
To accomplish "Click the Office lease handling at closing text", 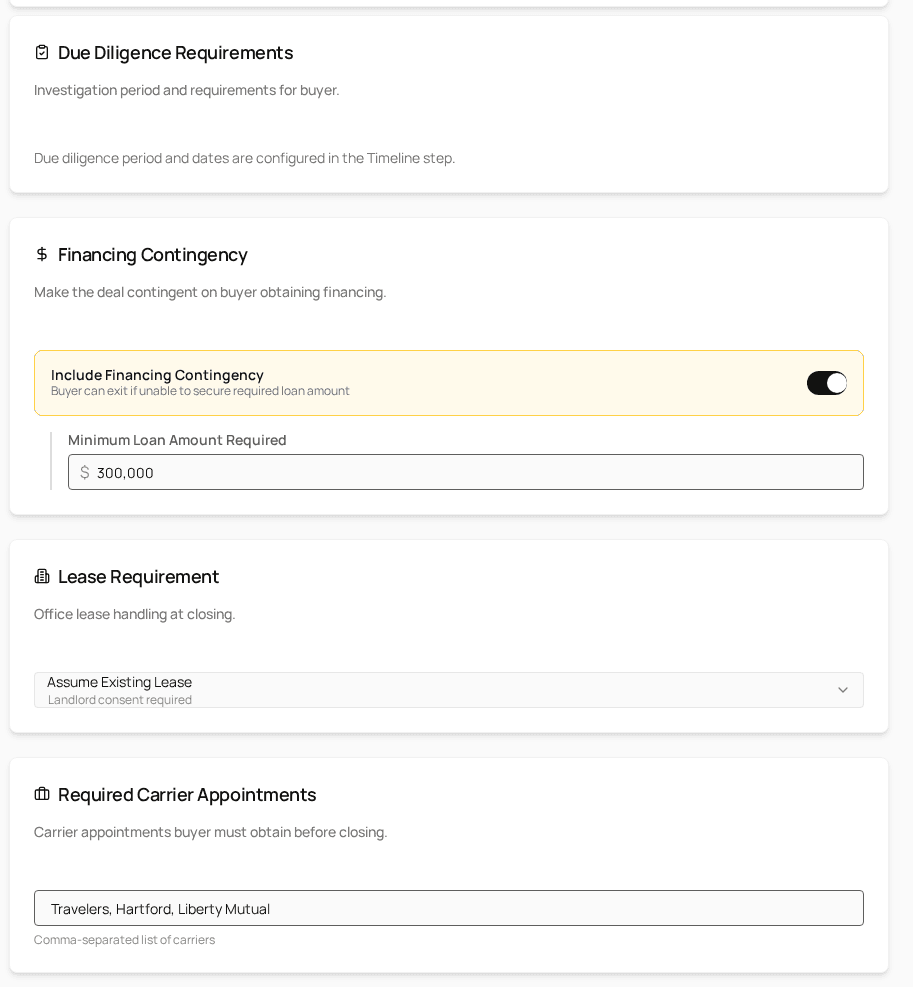I will [135, 614].
